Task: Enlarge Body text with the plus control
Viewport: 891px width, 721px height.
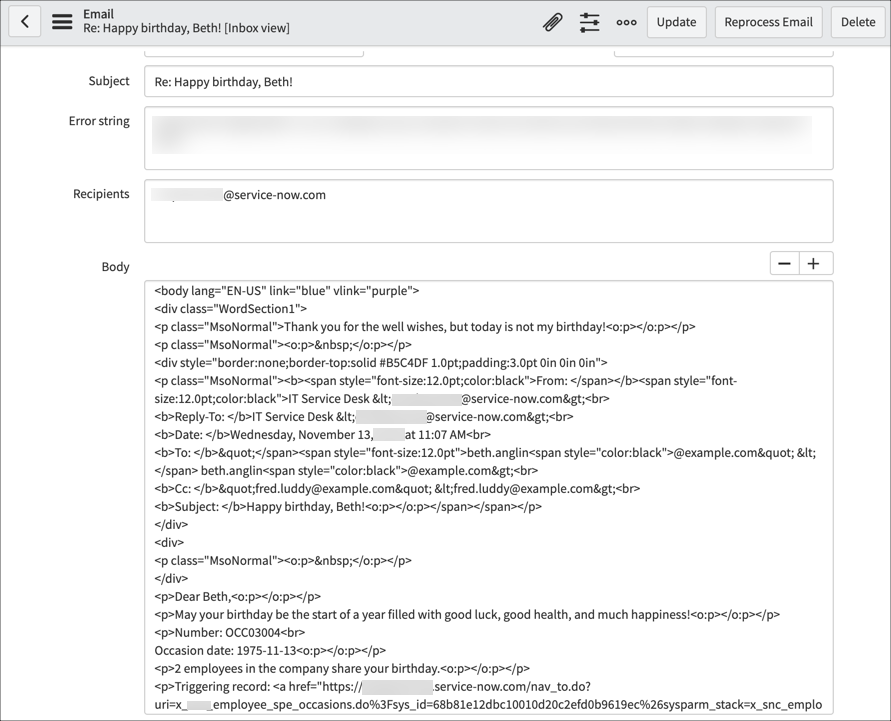Action: (814, 262)
